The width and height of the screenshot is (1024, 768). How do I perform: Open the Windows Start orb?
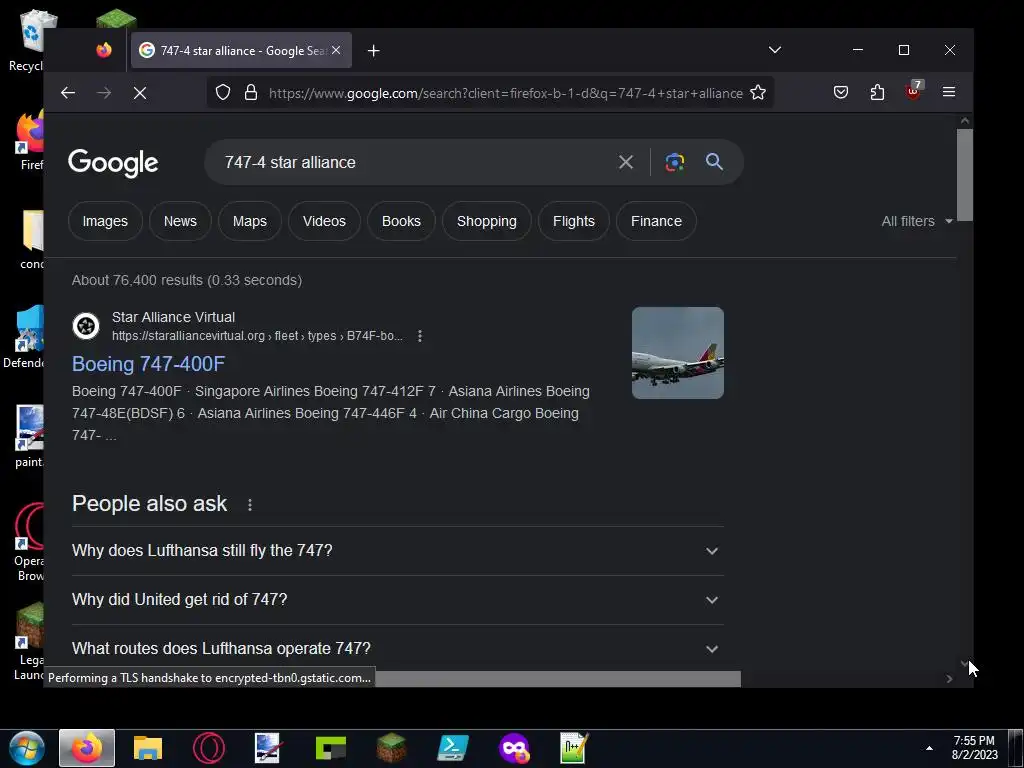[27, 748]
